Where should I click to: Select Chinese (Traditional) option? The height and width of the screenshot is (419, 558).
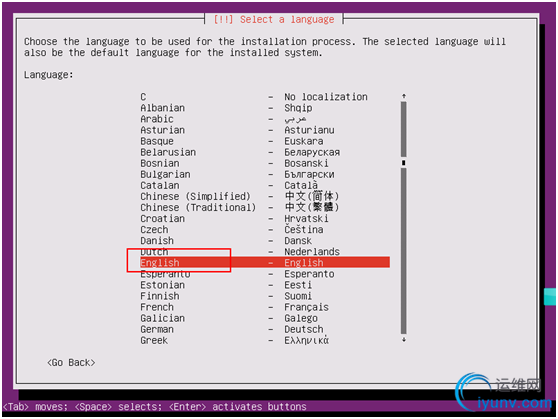coord(265,207)
